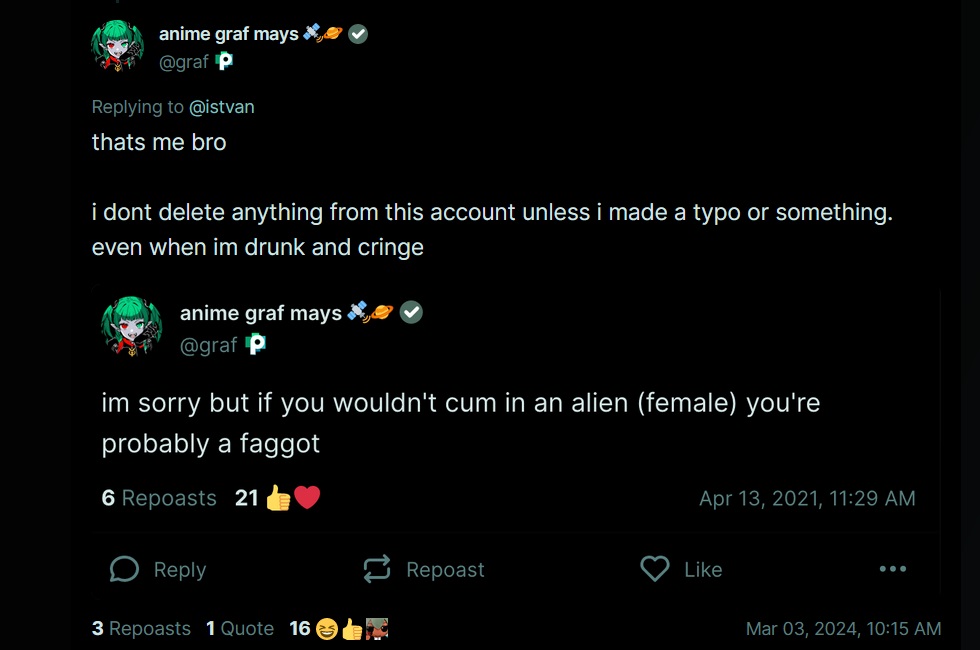Open the "1 Quote" link
Viewport: 980px width, 650px height.
[240, 628]
